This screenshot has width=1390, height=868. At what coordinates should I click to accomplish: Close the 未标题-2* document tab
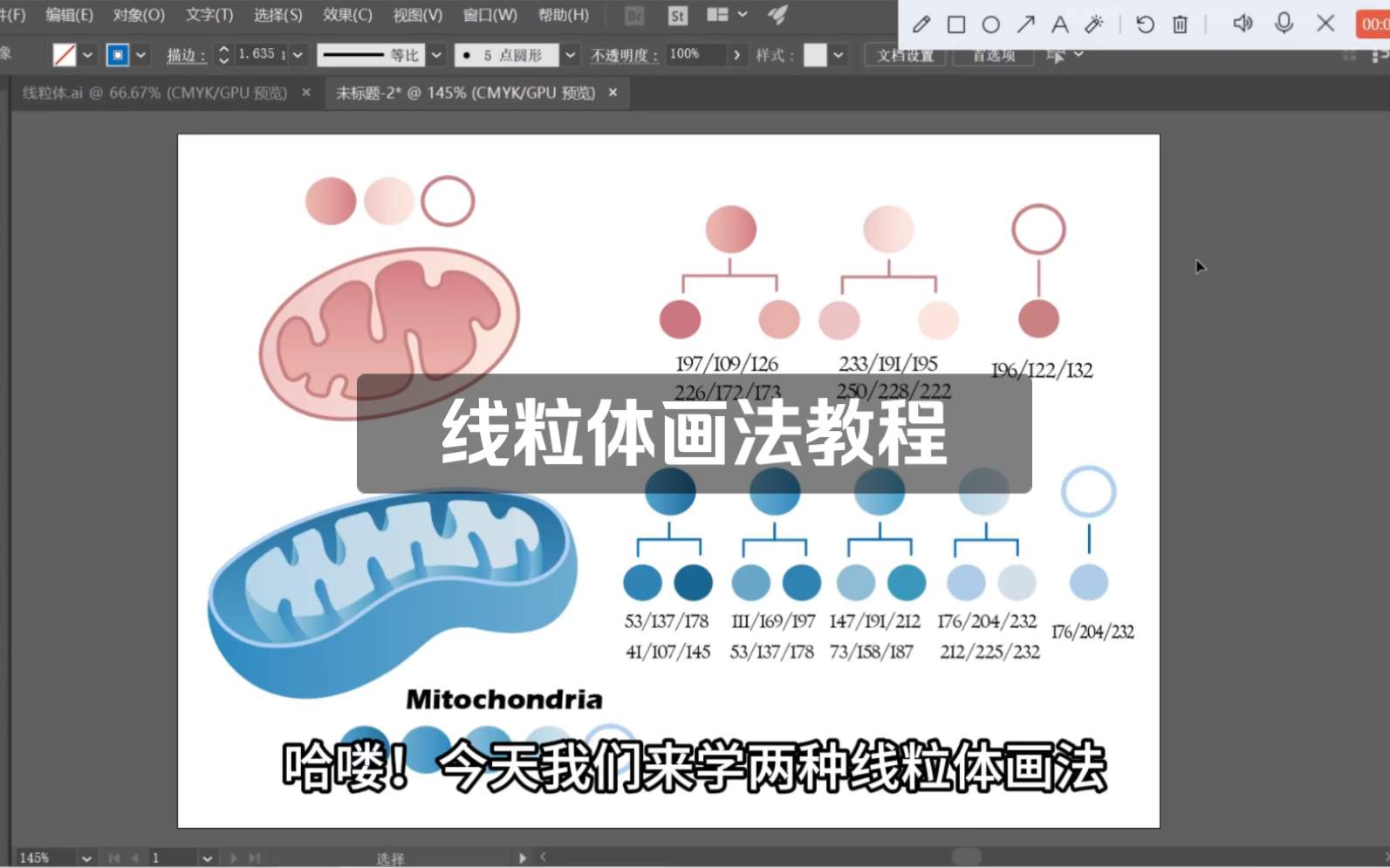(613, 92)
